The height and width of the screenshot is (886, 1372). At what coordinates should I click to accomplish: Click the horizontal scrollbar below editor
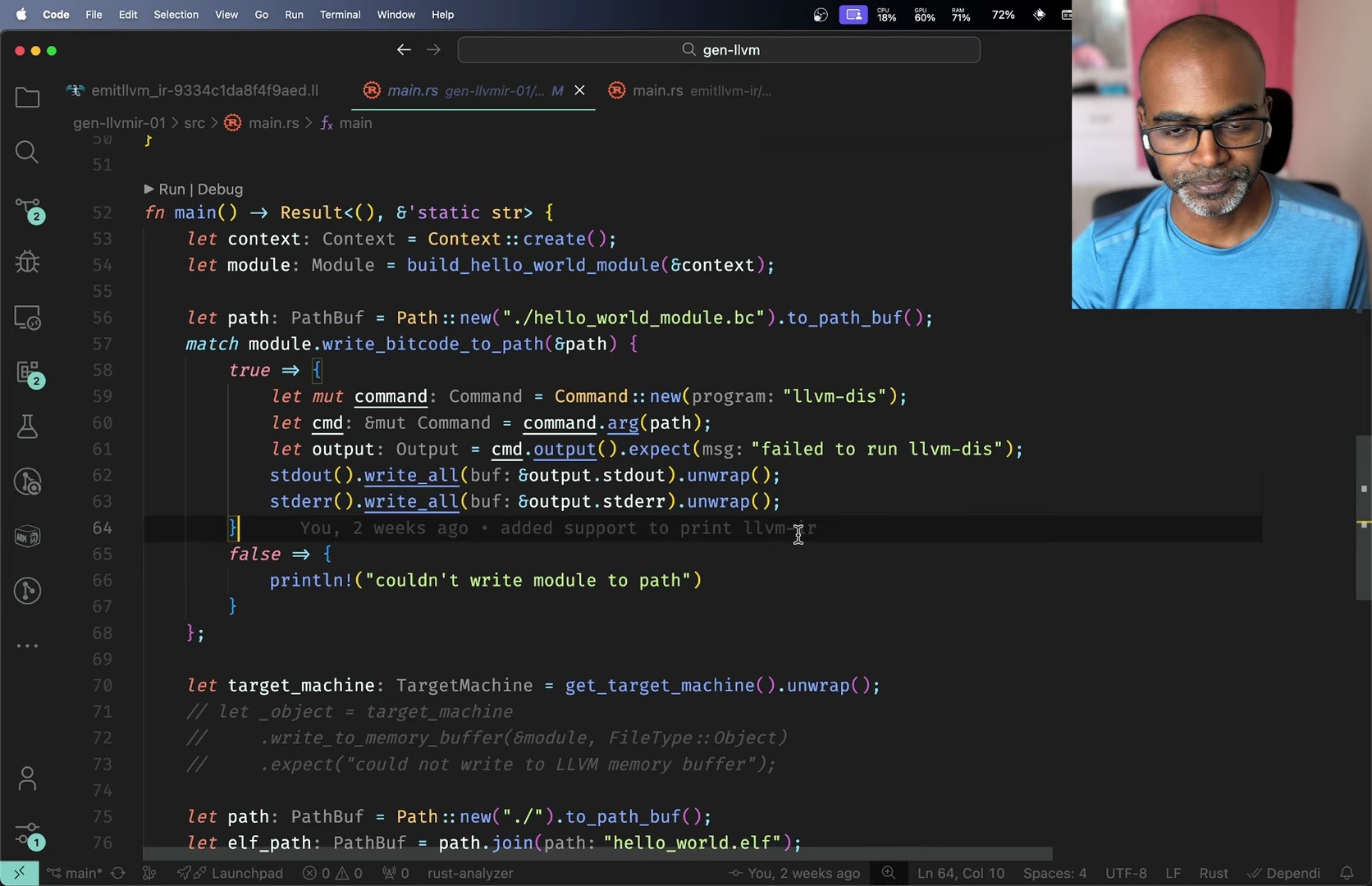point(597,854)
